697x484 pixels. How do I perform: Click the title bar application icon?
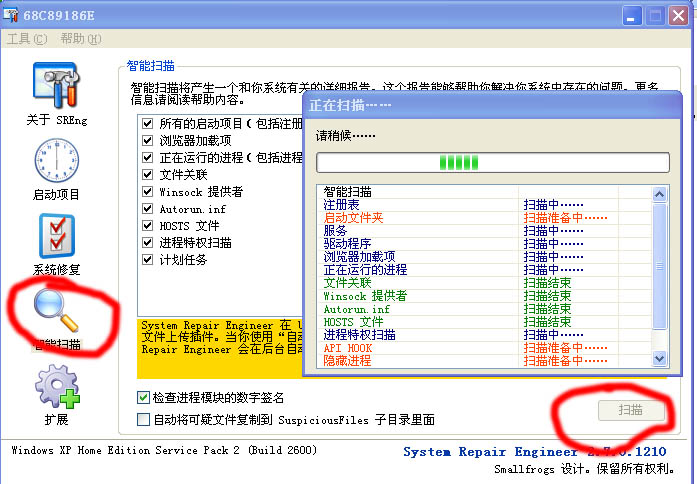tap(11, 15)
